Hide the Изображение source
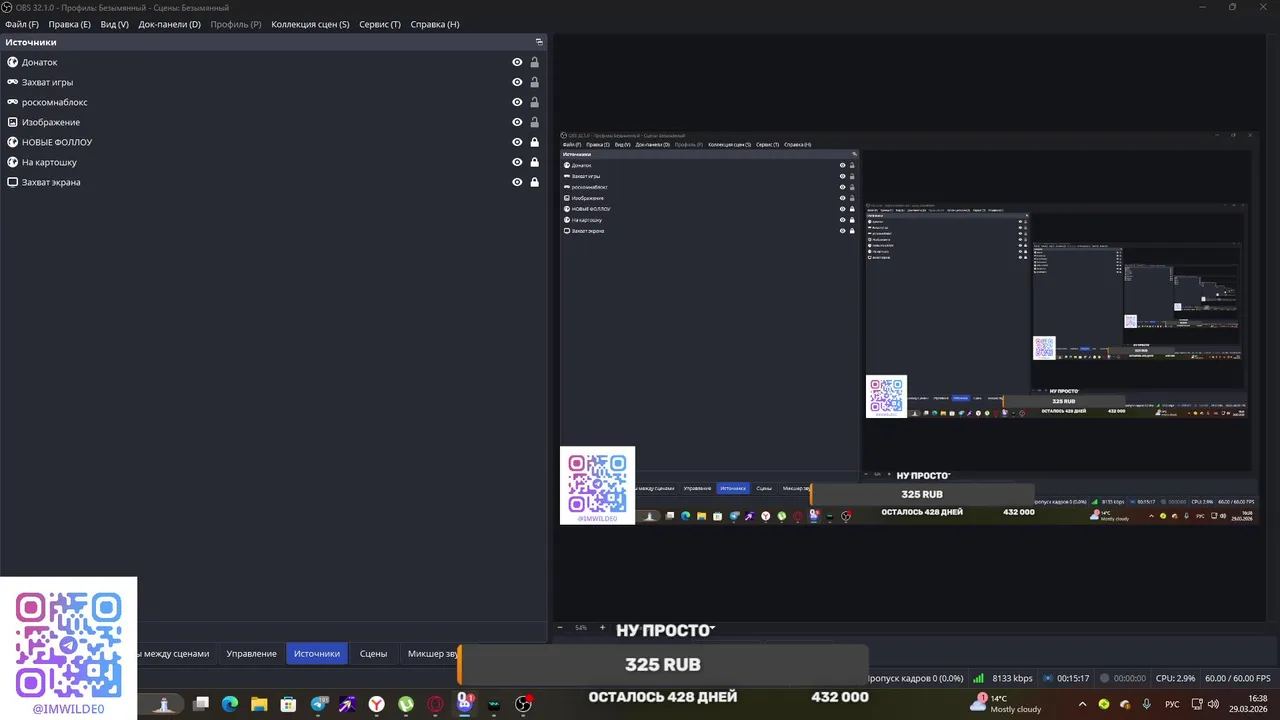 pyautogui.click(x=517, y=122)
